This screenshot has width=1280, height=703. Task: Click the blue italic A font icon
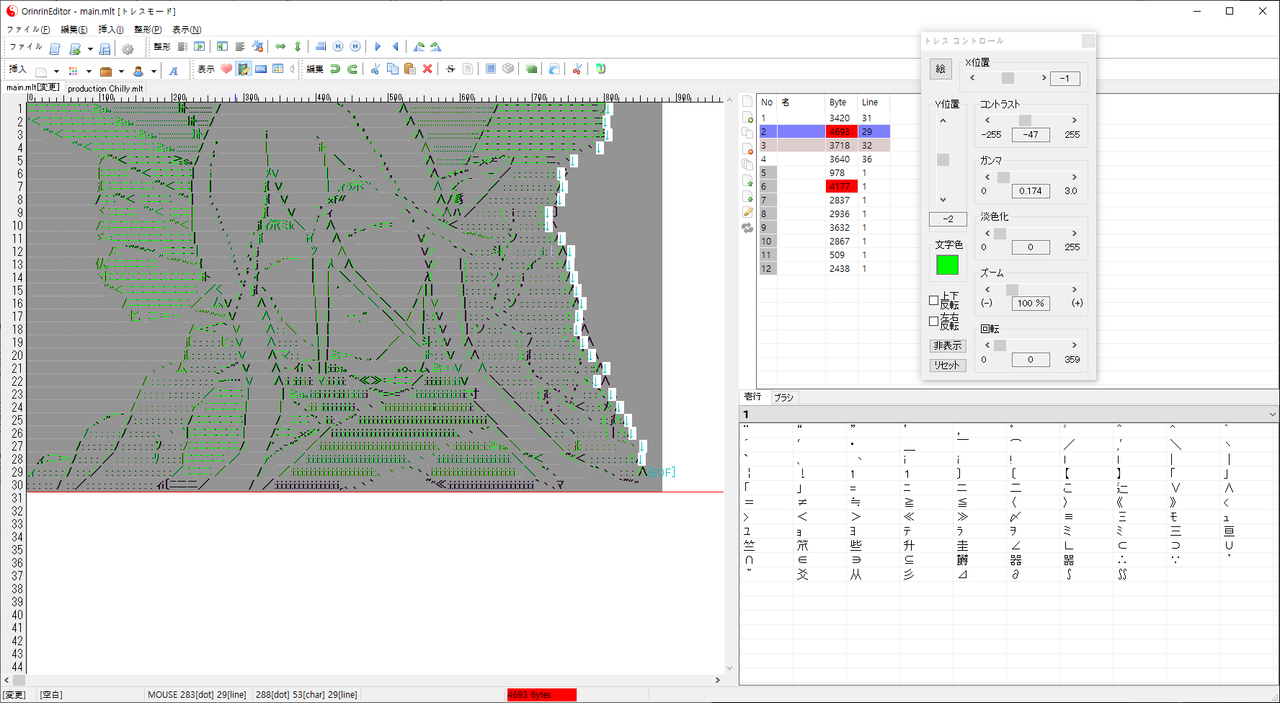174,70
